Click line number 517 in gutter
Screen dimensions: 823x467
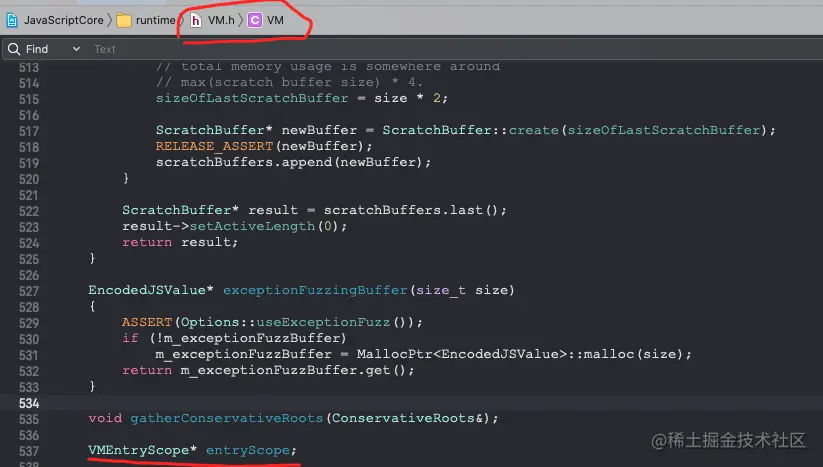[x=29, y=131]
